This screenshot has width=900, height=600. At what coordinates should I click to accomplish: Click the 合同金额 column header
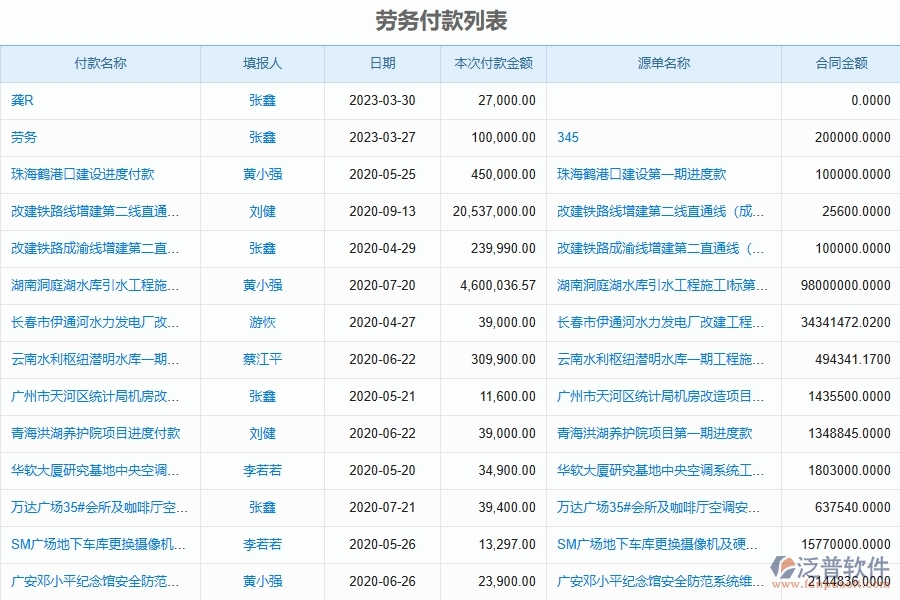pos(841,63)
